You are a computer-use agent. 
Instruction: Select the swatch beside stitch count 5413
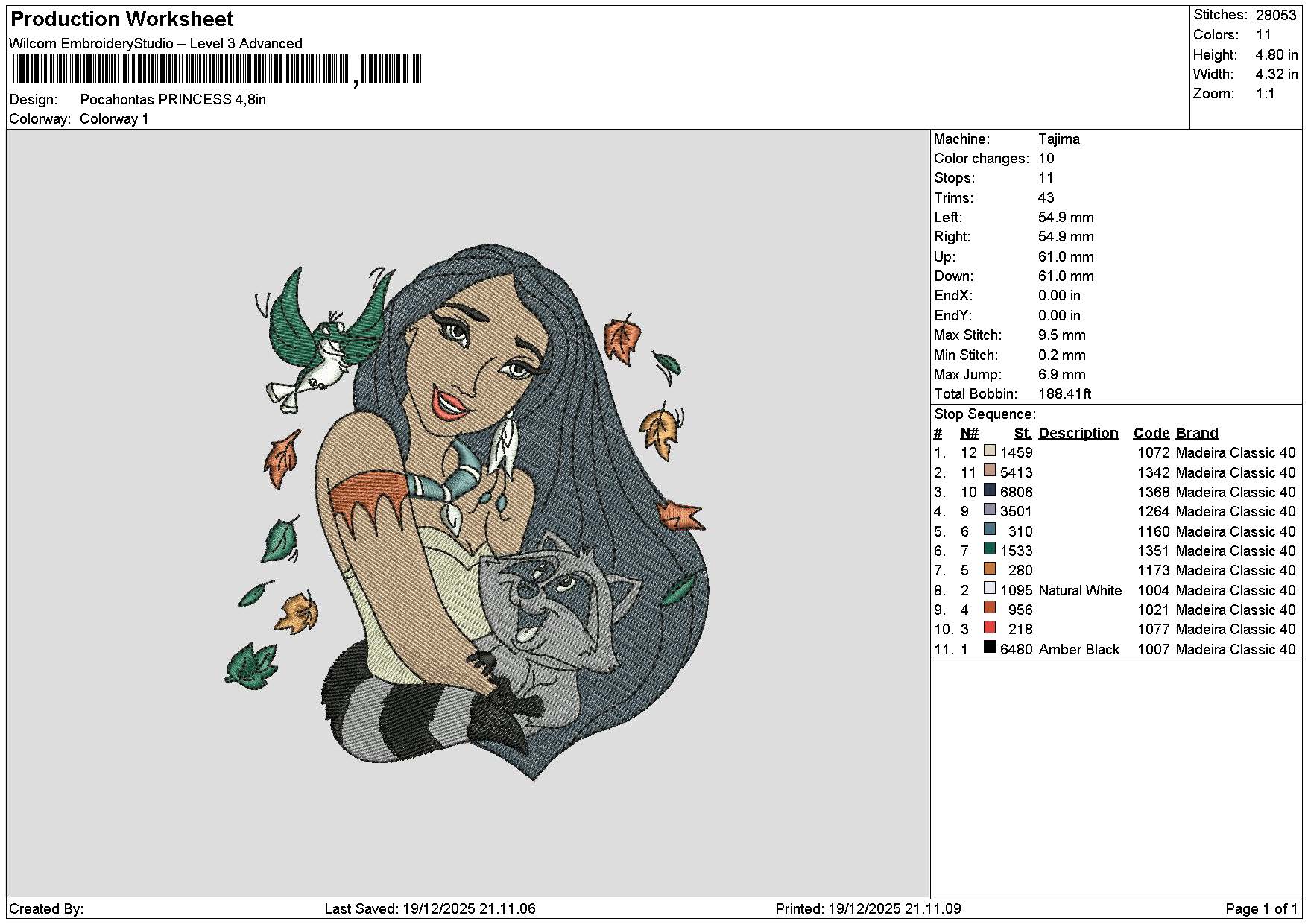tap(990, 470)
